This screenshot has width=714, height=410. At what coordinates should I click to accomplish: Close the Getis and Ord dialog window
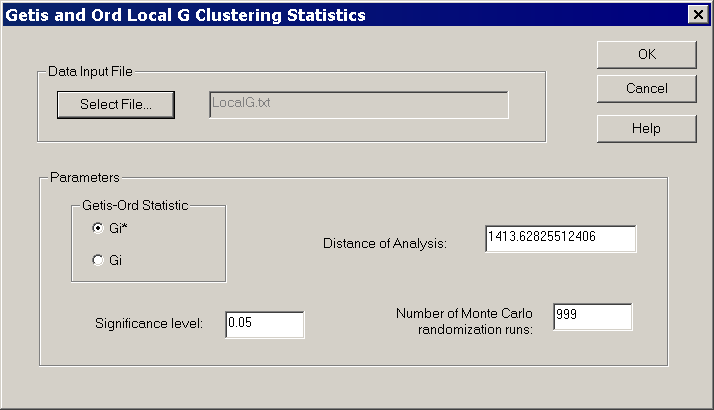[698, 15]
